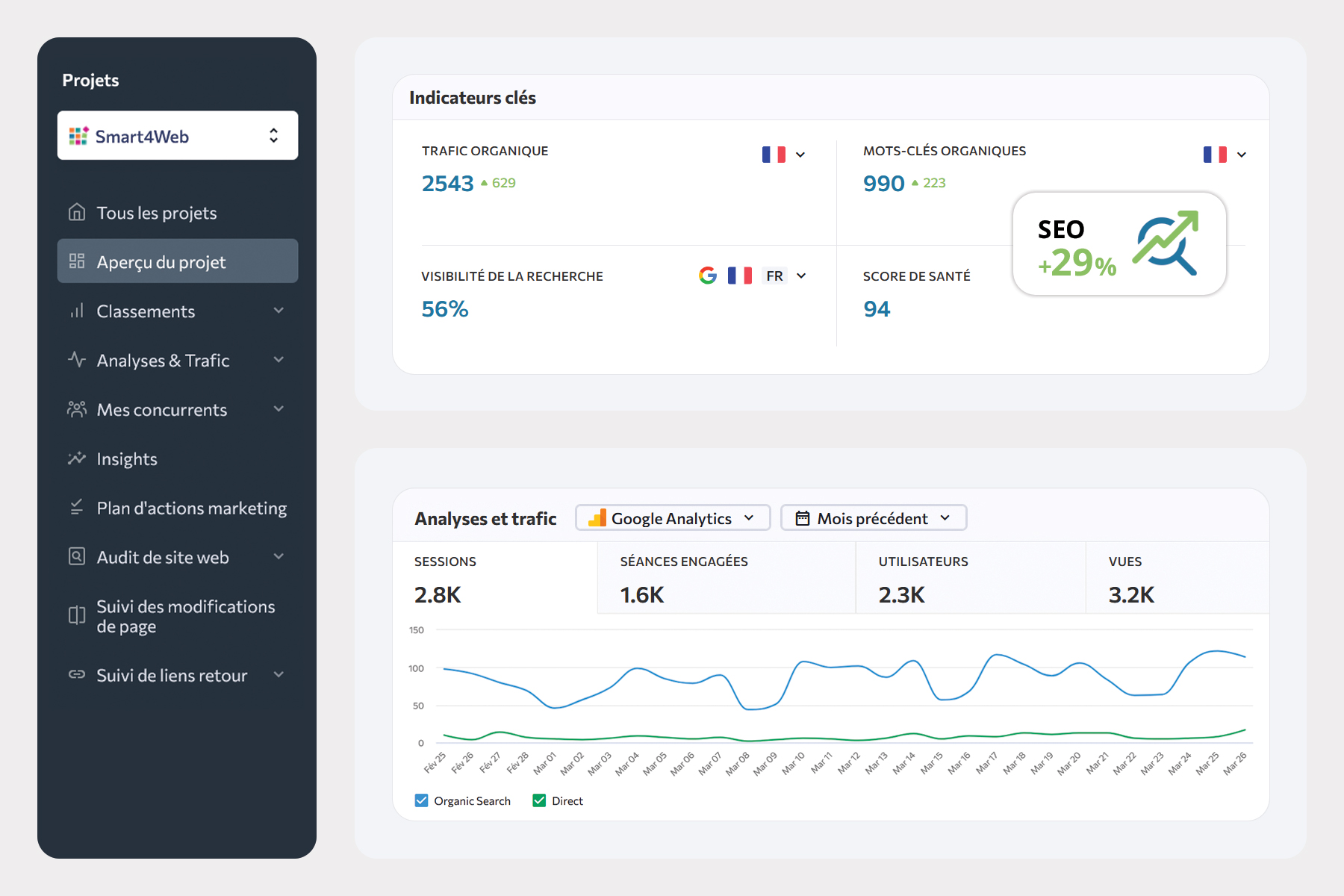Click the link icon for Suivi de liens retour
This screenshot has height=896, width=1344.
click(77, 675)
